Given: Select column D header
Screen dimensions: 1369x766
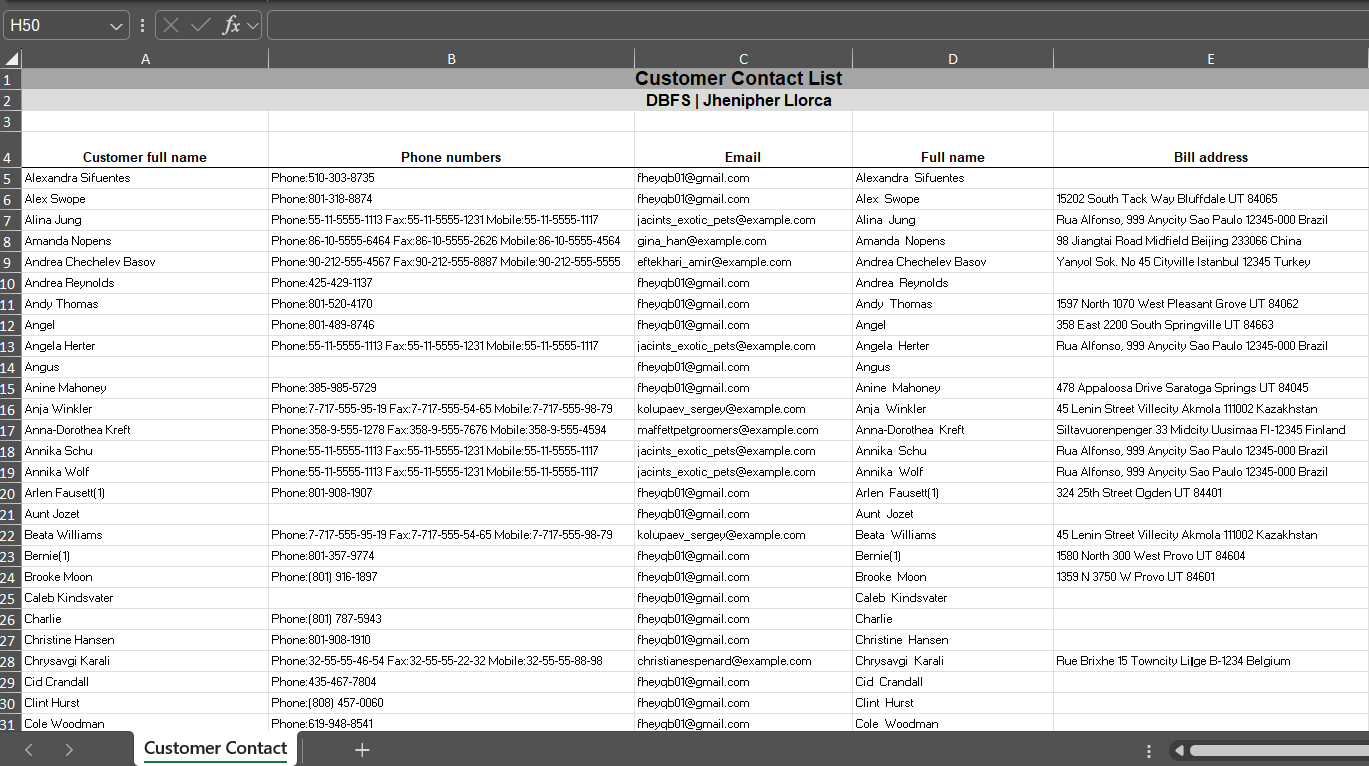Looking at the screenshot, I should (x=953, y=59).
